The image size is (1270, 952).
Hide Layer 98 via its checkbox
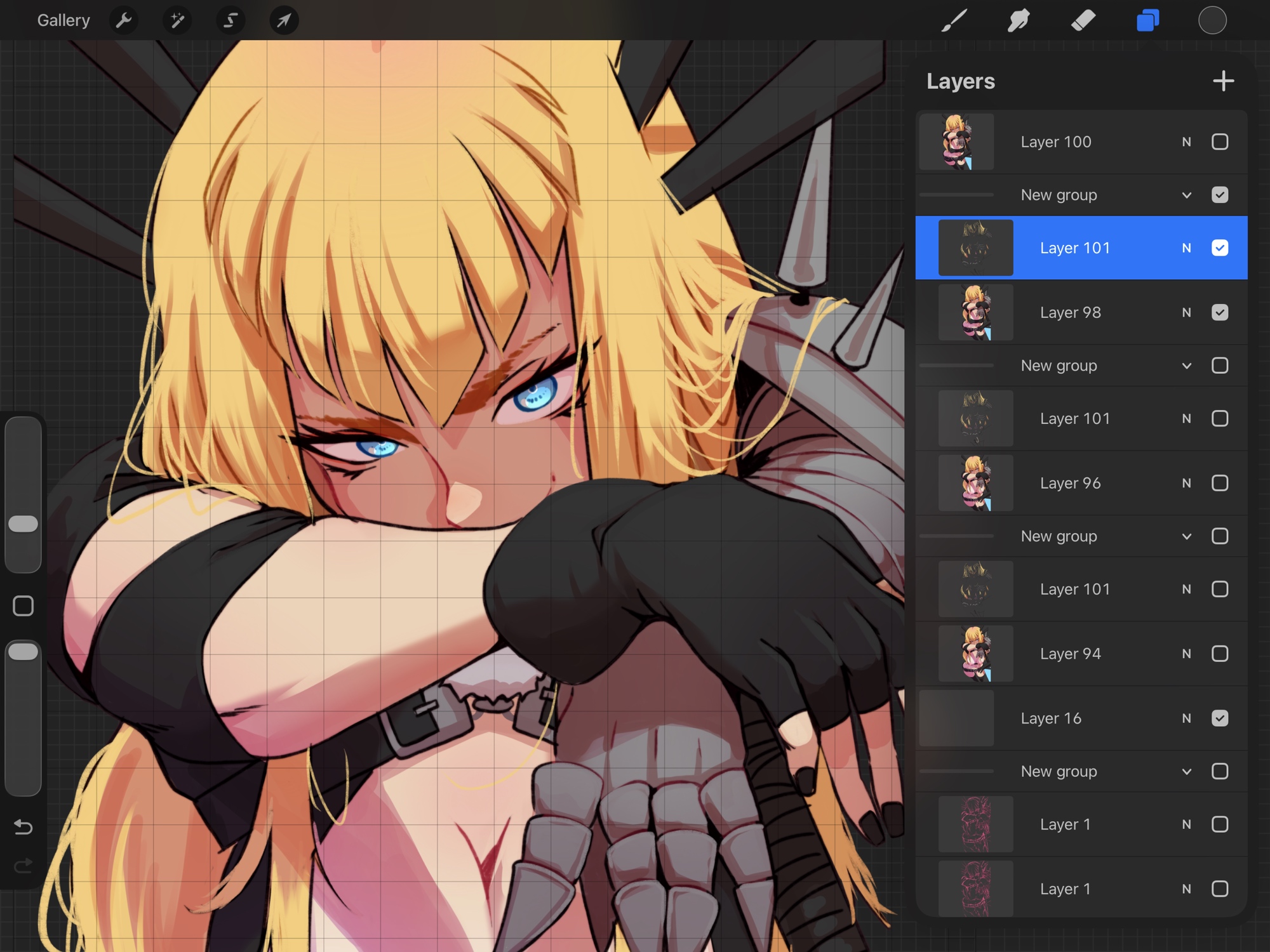tap(1219, 312)
